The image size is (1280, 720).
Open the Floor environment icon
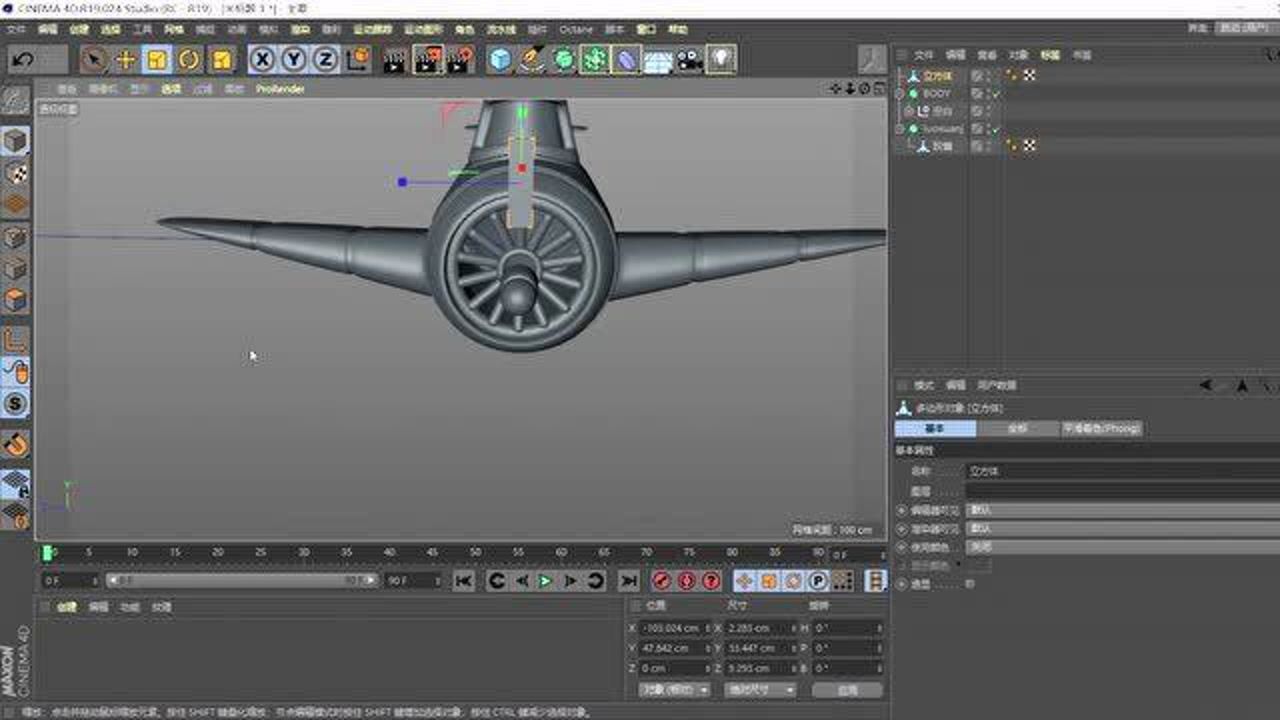click(x=657, y=60)
